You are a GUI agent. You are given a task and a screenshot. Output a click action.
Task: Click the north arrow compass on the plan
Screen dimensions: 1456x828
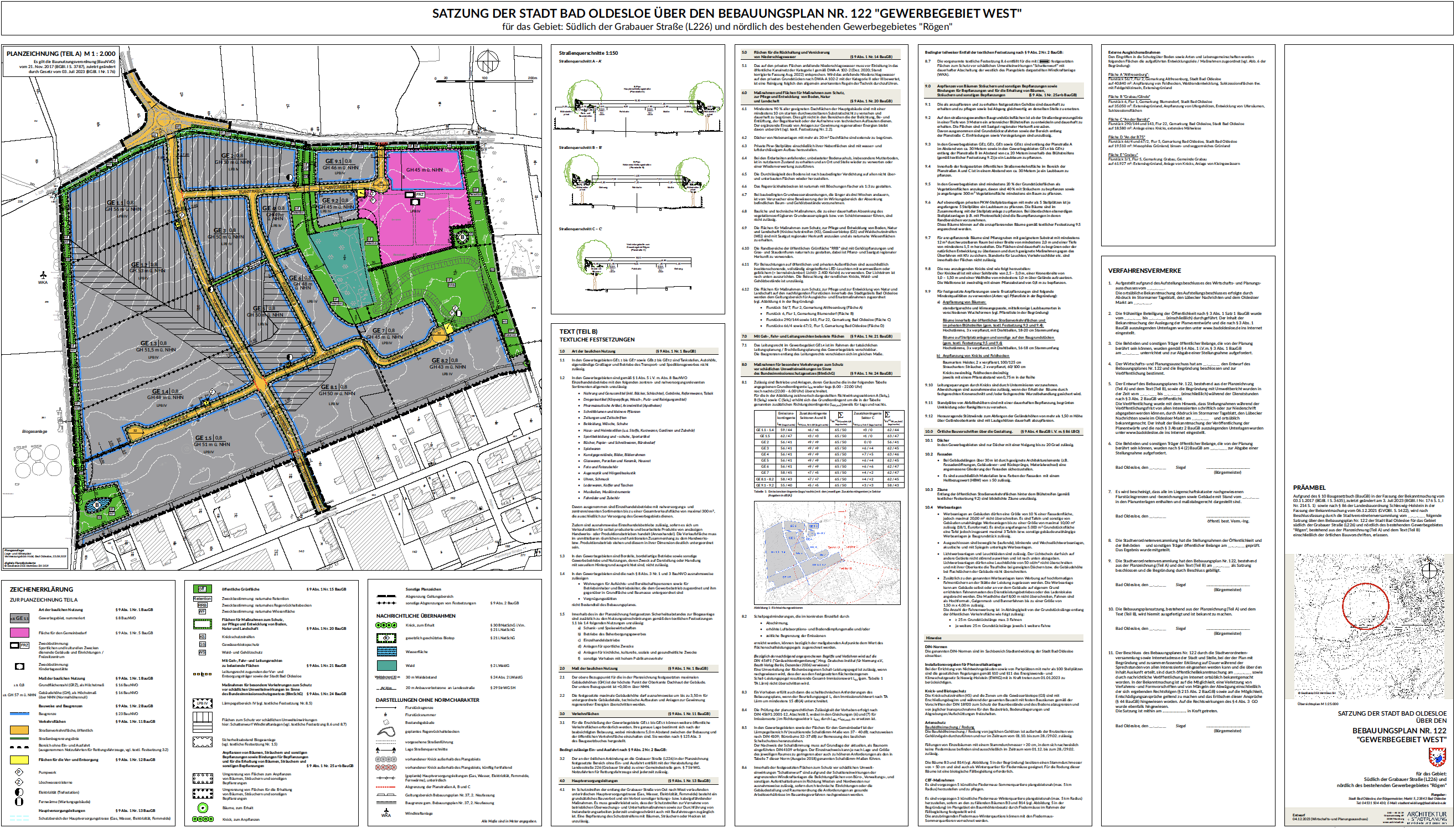tap(487, 60)
